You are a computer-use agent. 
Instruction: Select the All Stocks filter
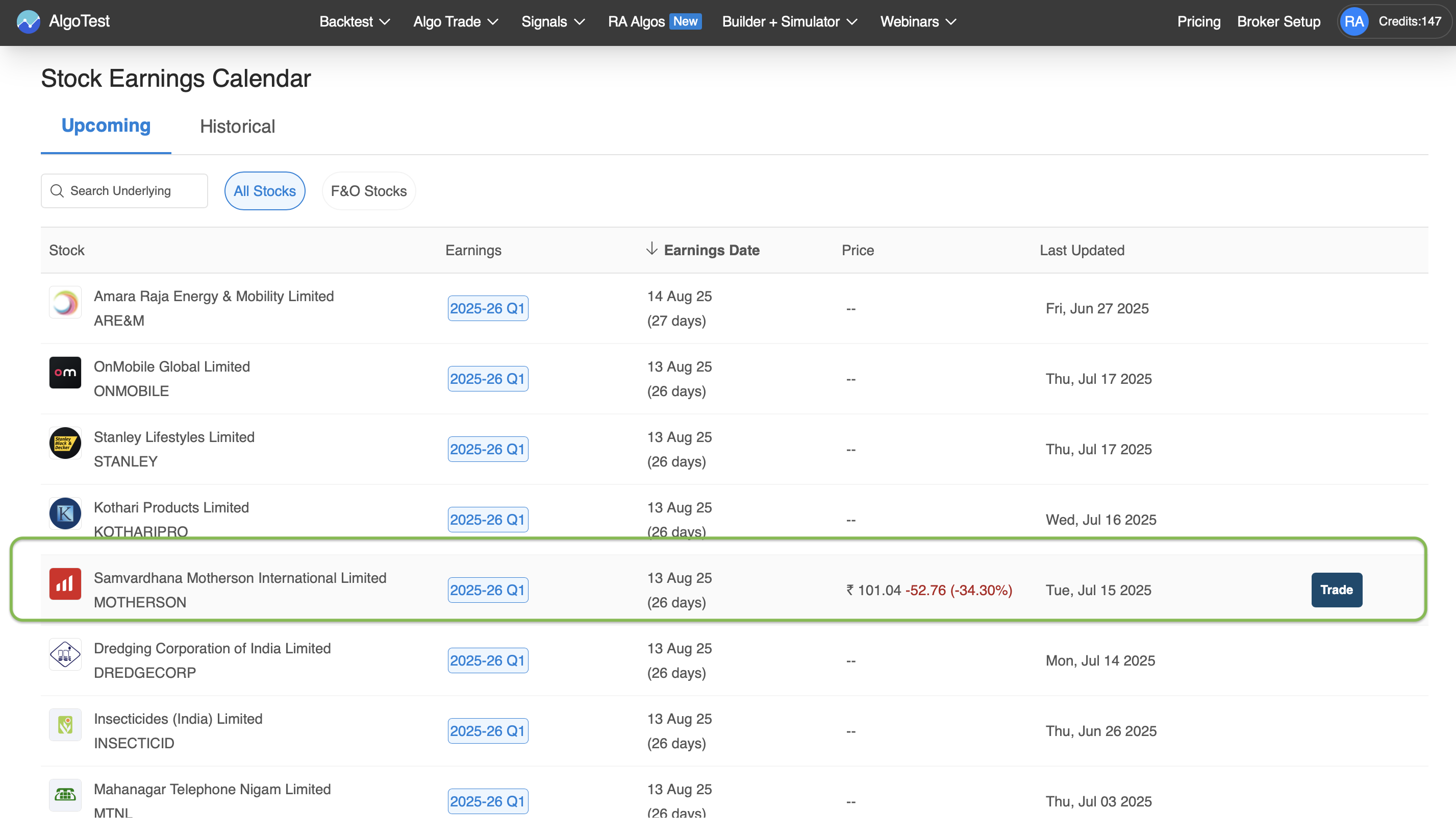click(x=265, y=191)
